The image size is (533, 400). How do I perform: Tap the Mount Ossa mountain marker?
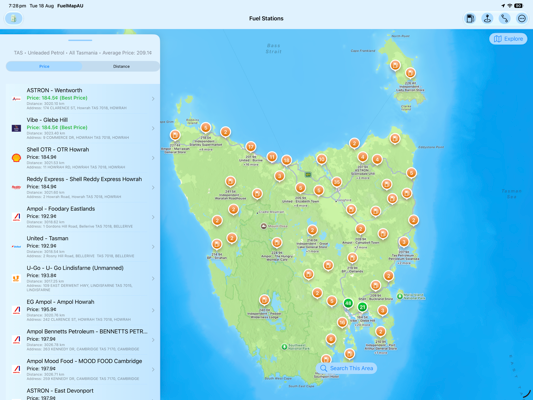[x=263, y=226]
